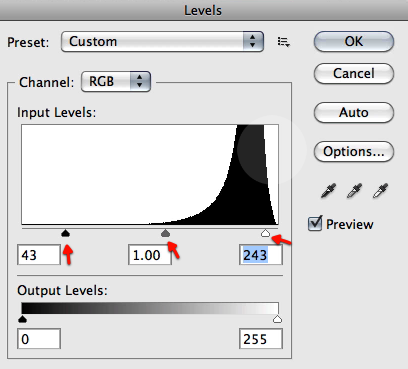Click OK to apply levels

click(354, 42)
